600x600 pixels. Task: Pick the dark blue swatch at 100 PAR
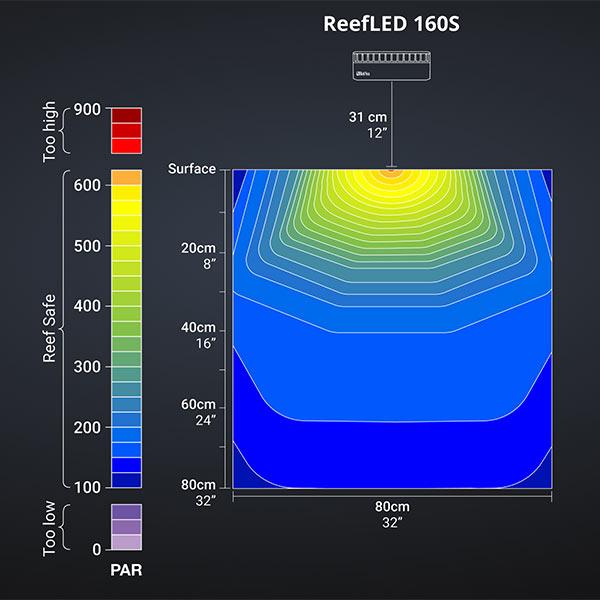[x=126, y=480]
